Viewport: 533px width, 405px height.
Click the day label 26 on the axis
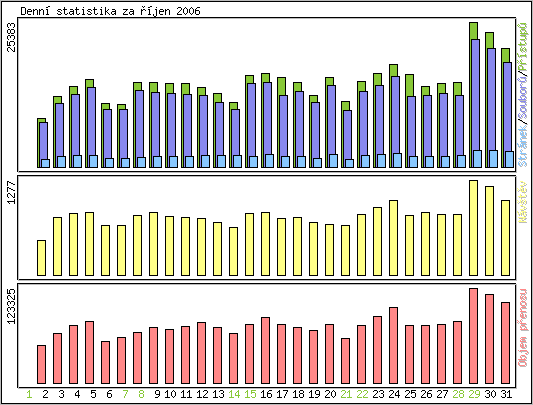point(426,394)
